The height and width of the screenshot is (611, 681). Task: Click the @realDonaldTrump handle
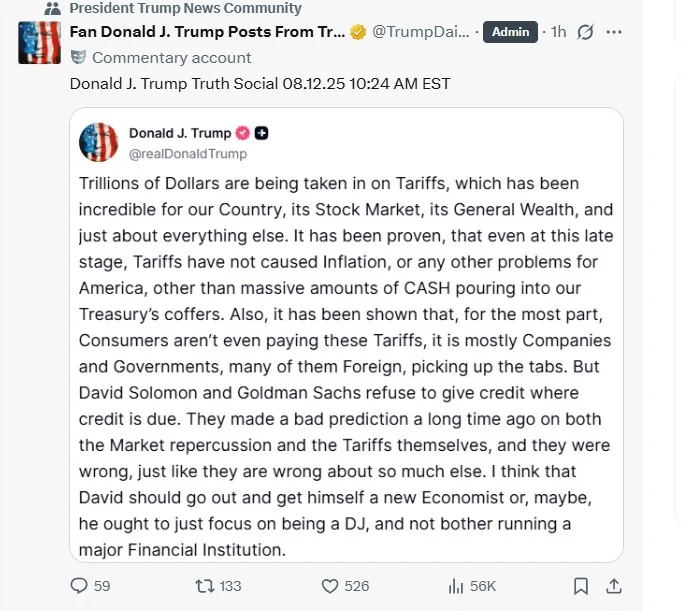[188, 154]
